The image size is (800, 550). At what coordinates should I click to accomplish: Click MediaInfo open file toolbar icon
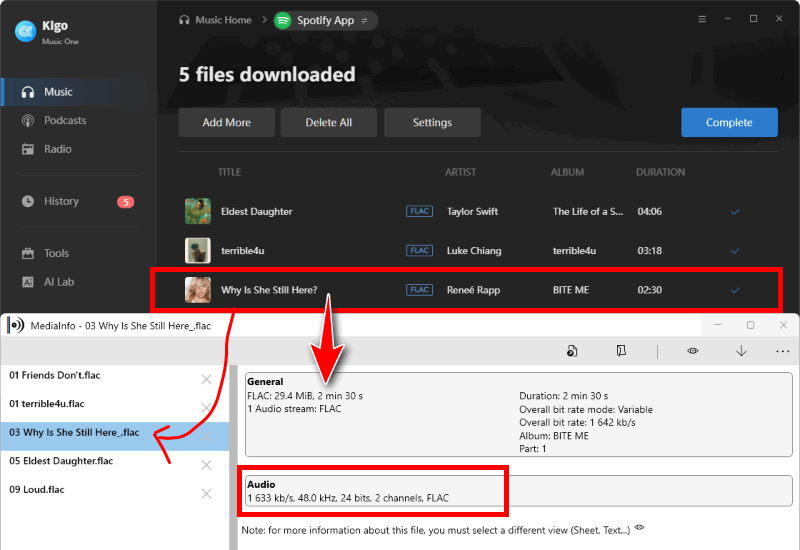[x=572, y=351]
